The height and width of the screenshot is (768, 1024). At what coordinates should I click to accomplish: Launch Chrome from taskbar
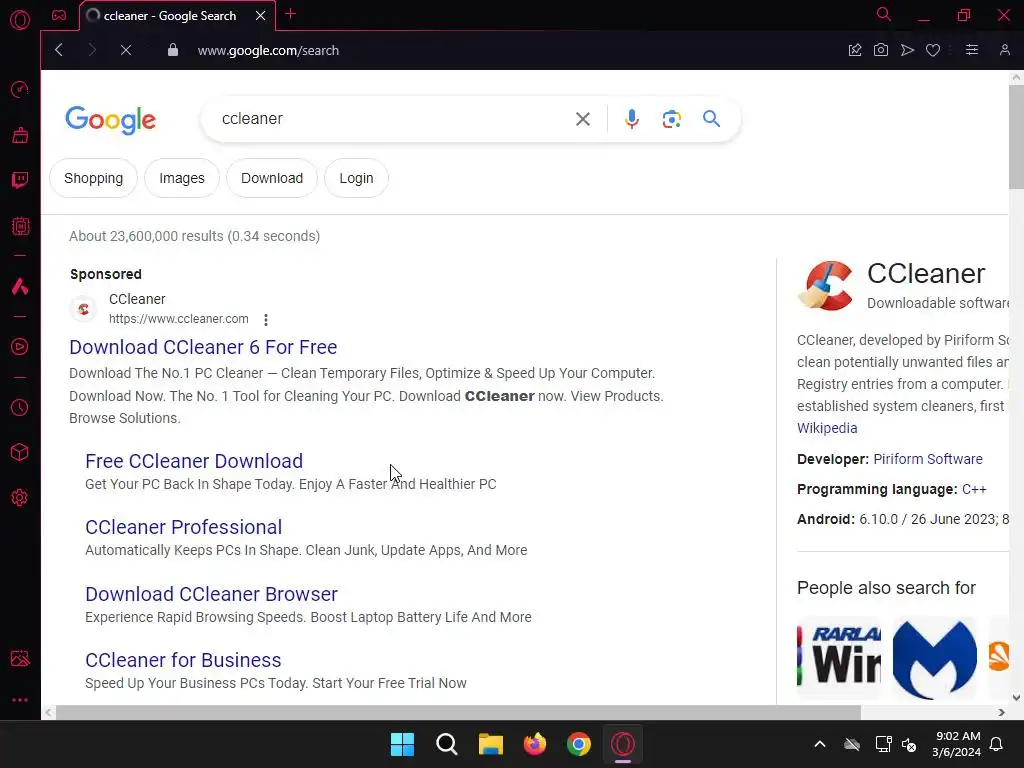(x=579, y=744)
